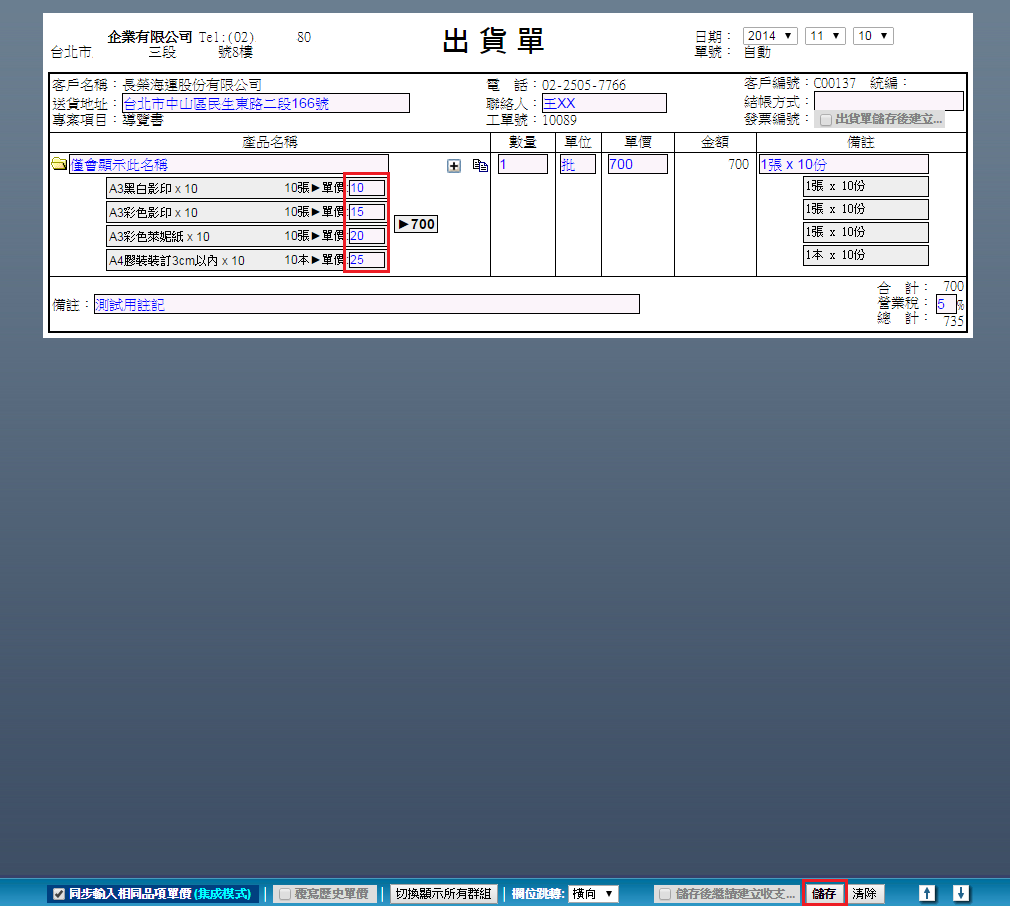Click the 營業稅 tax percent field
Screen dimensions: 1010x906
[x=945, y=303]
